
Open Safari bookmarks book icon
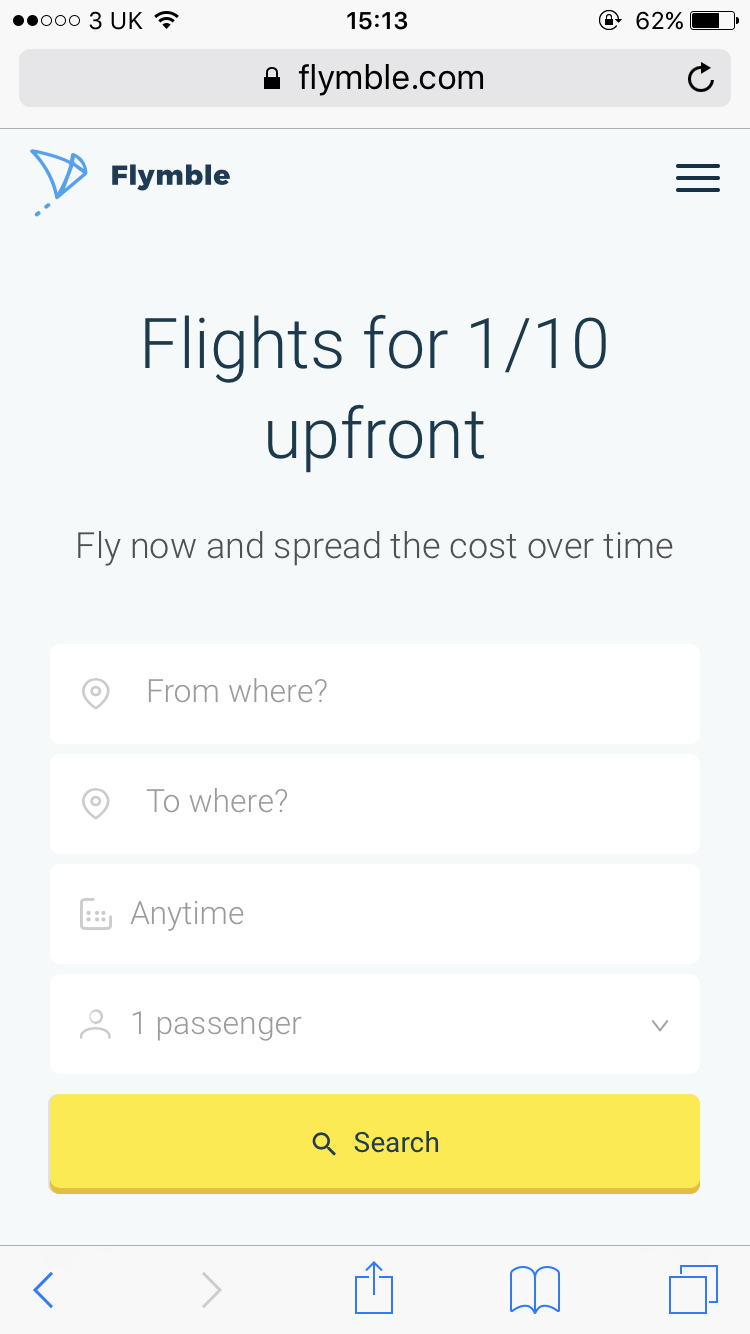(535, 1289)
